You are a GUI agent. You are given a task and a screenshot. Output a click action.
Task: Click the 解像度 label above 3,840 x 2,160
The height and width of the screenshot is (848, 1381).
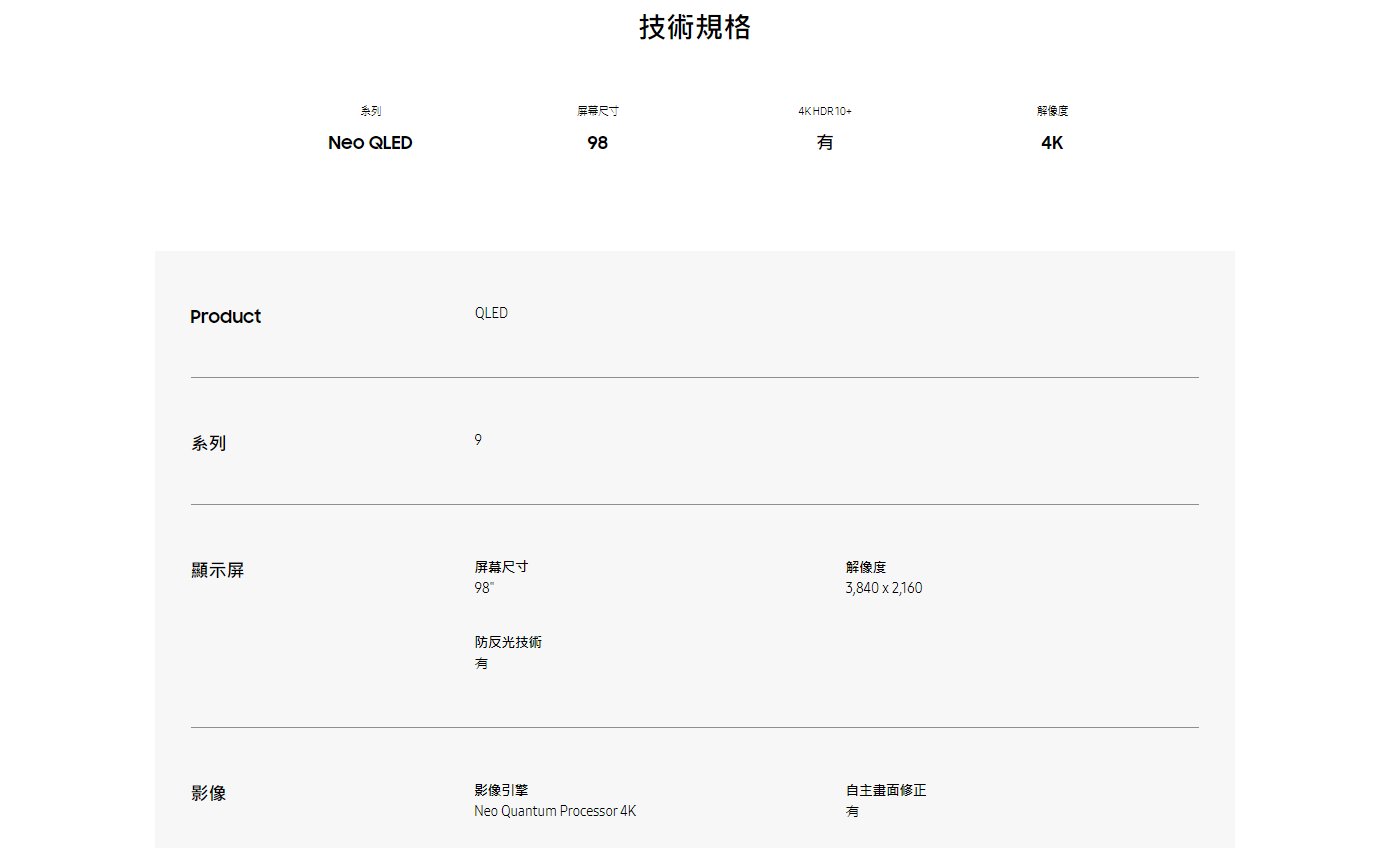[x=866, y=567]
